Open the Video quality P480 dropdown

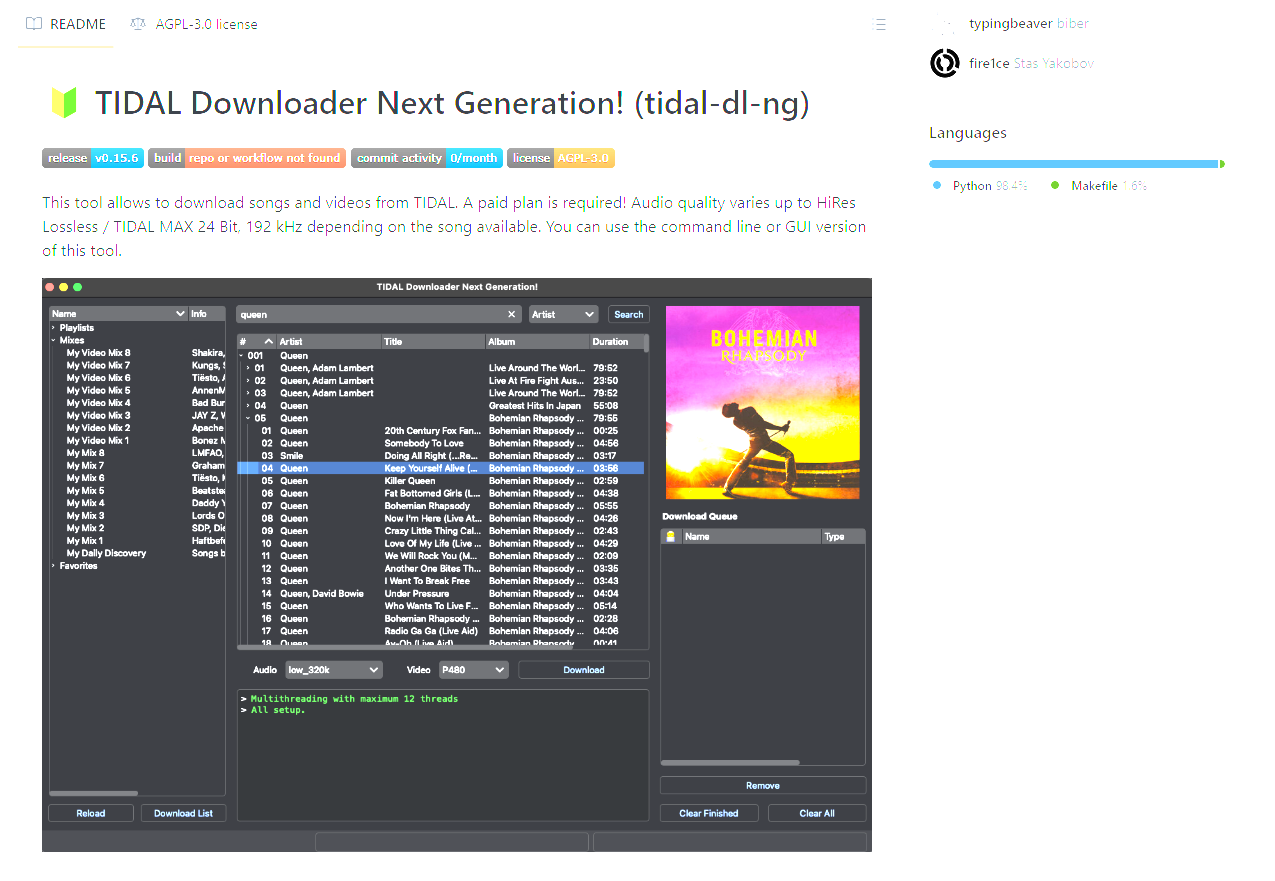coord(474,670)
